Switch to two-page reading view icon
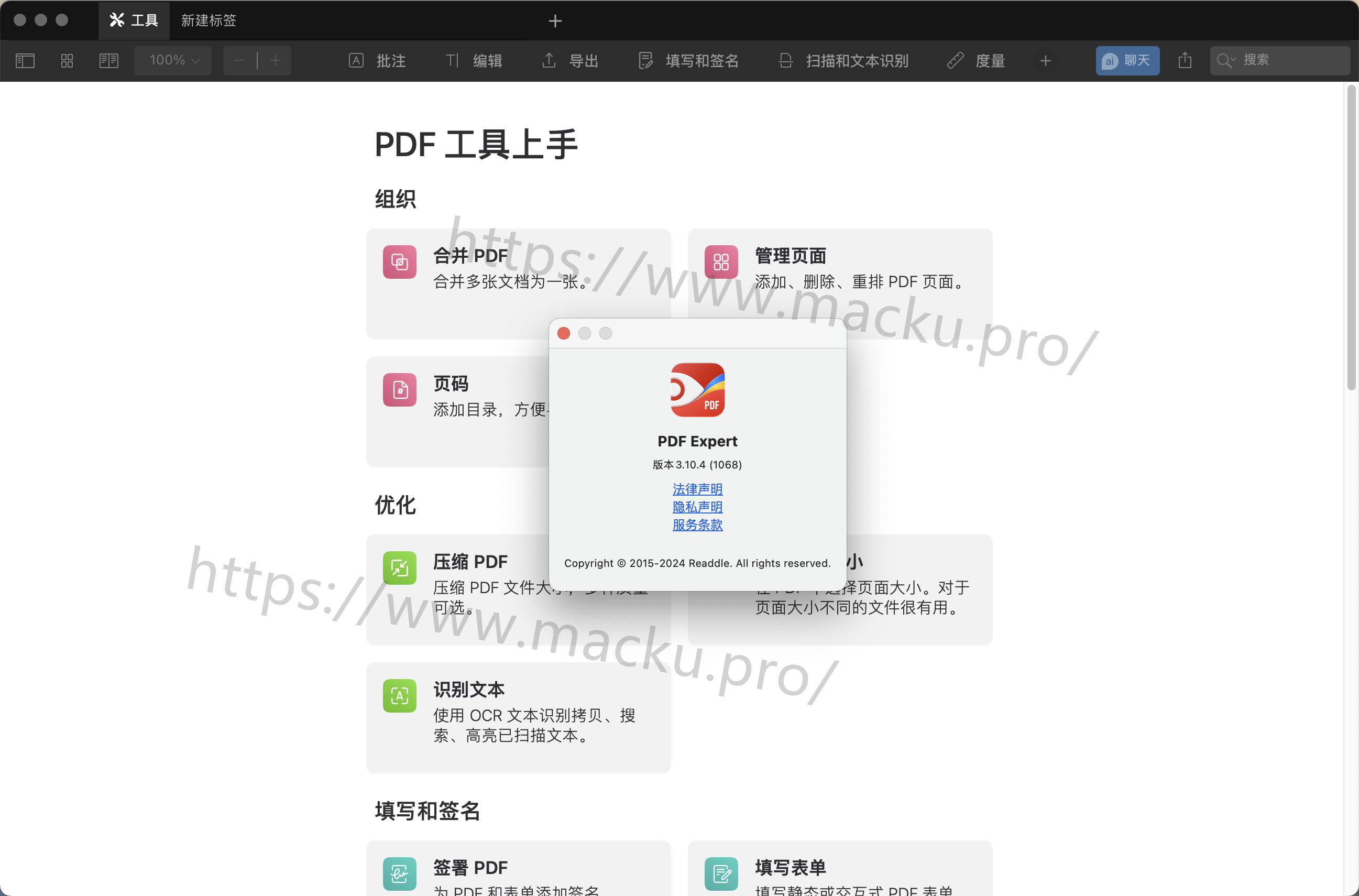Screen dimensions: 1359x896 coord(108,61)
